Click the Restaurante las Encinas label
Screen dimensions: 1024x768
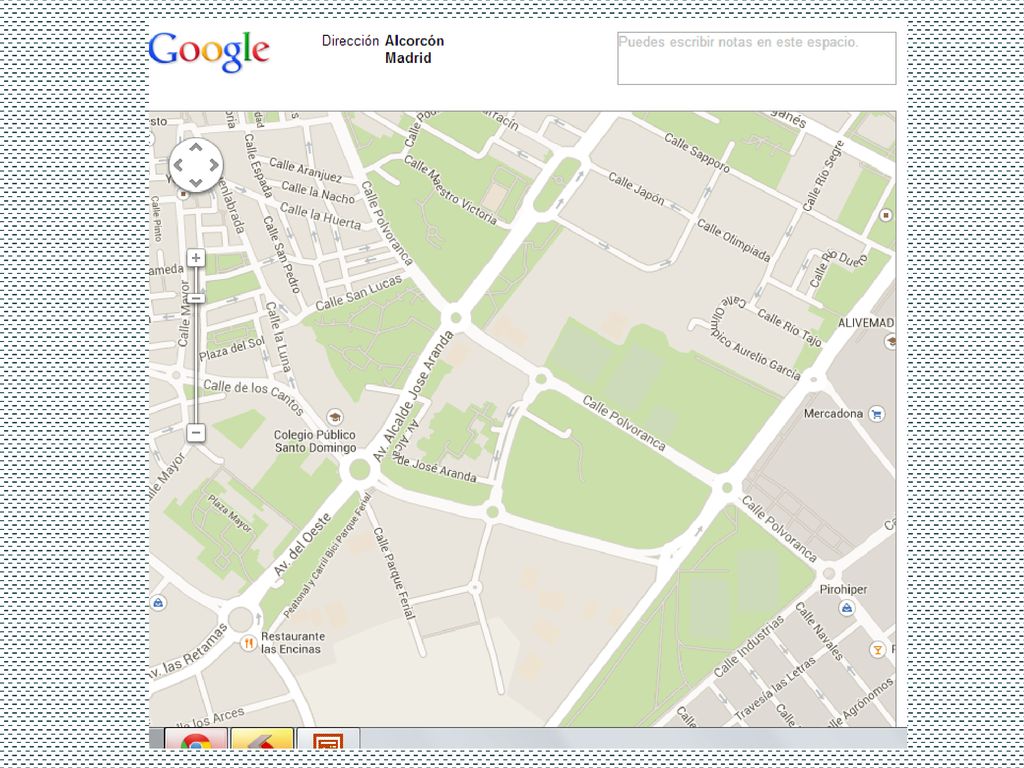click(x=293, y=643)
